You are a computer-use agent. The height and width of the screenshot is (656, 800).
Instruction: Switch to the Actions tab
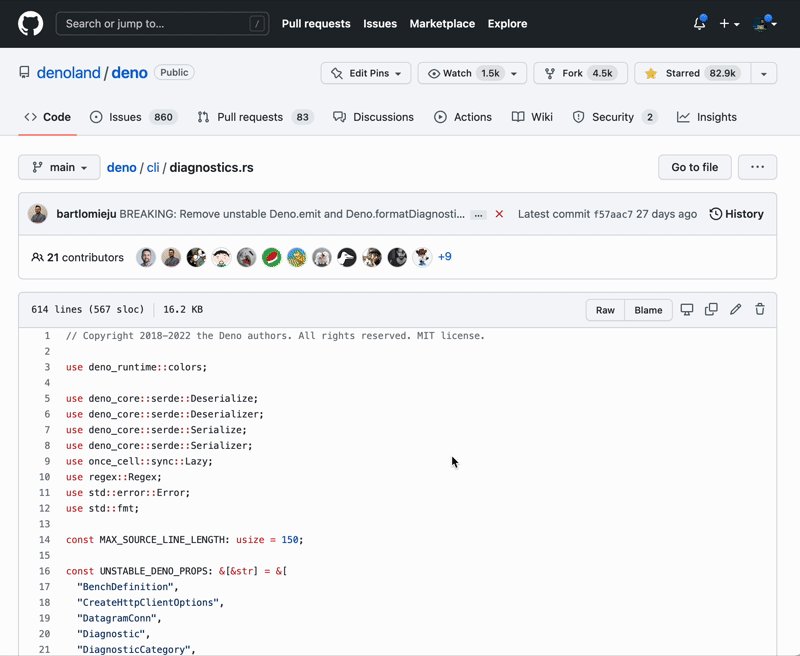coord(463,117)
